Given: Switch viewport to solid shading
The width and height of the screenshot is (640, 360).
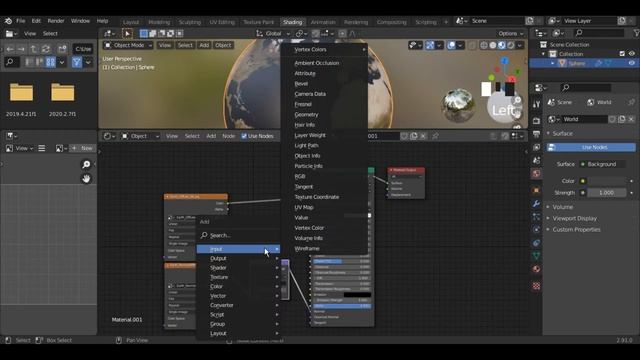Looking at the screenshot, I should [x=493, y=45].
